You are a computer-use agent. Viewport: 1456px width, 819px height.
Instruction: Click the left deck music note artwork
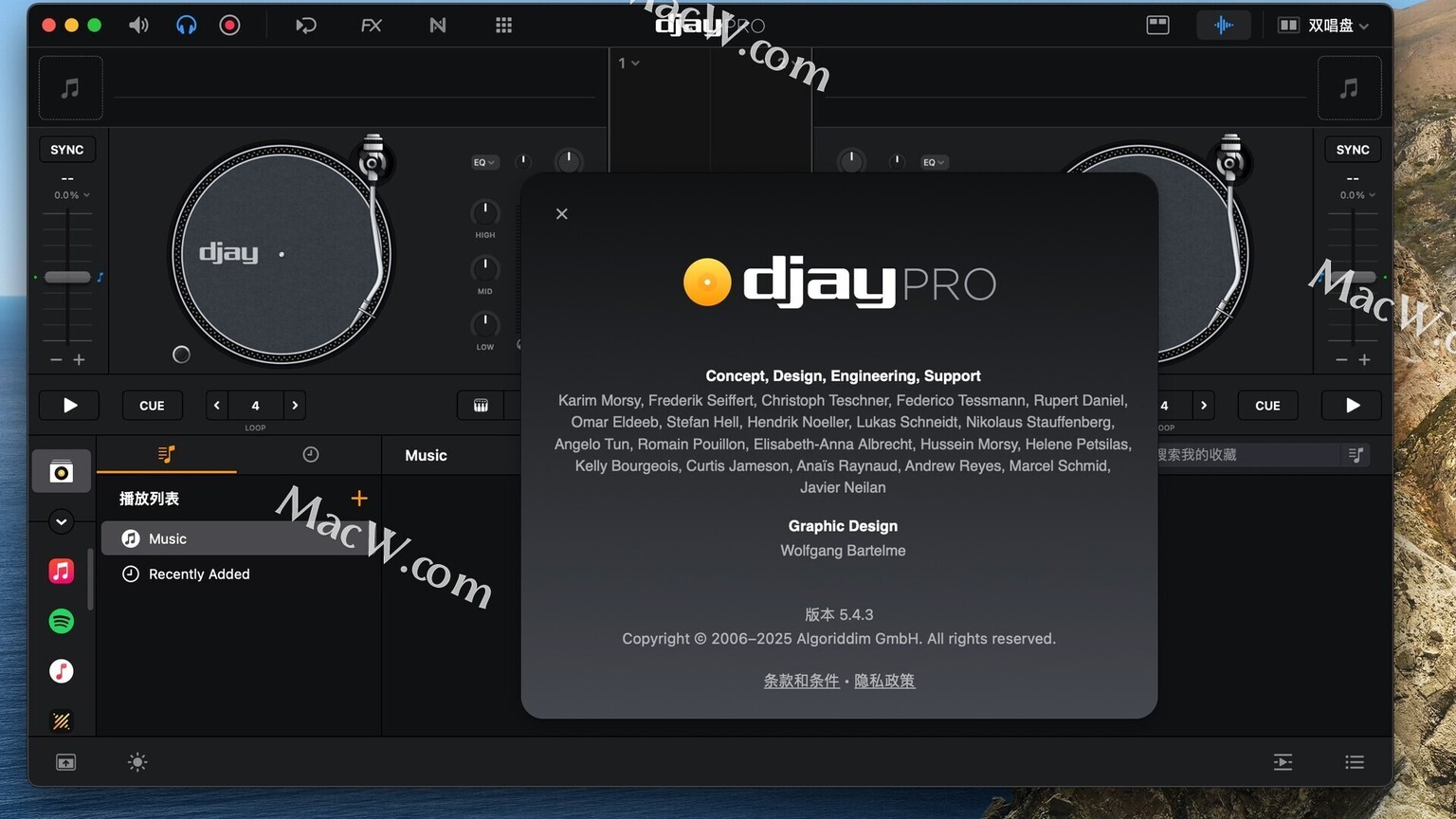click(x=71, y=88)
